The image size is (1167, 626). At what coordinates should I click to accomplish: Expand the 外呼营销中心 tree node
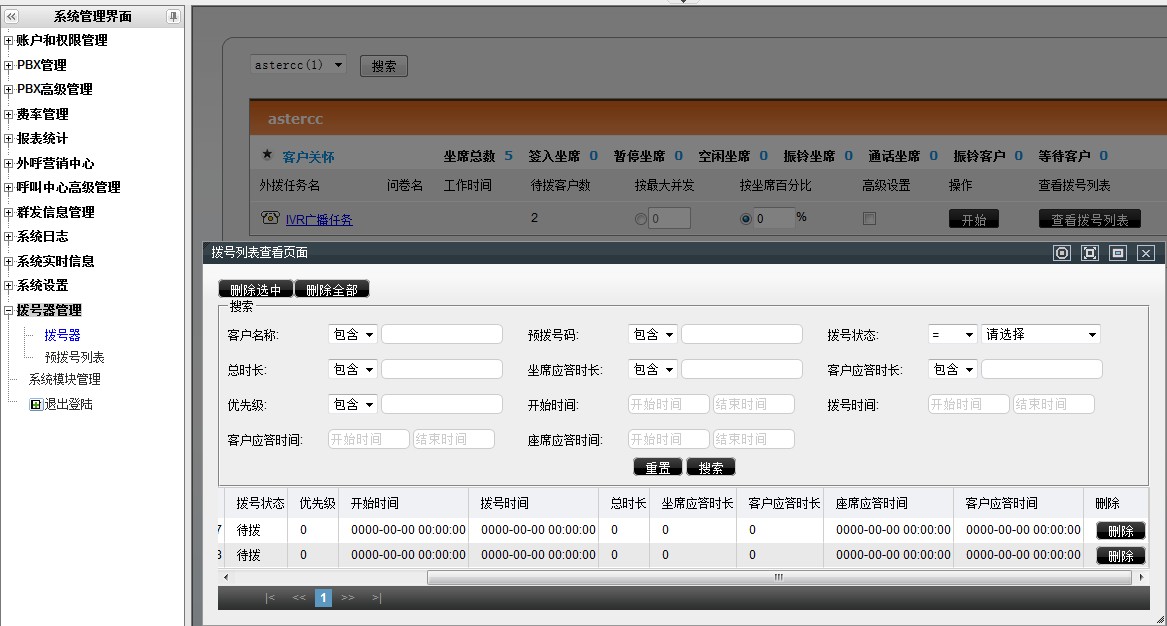(8, 163)
